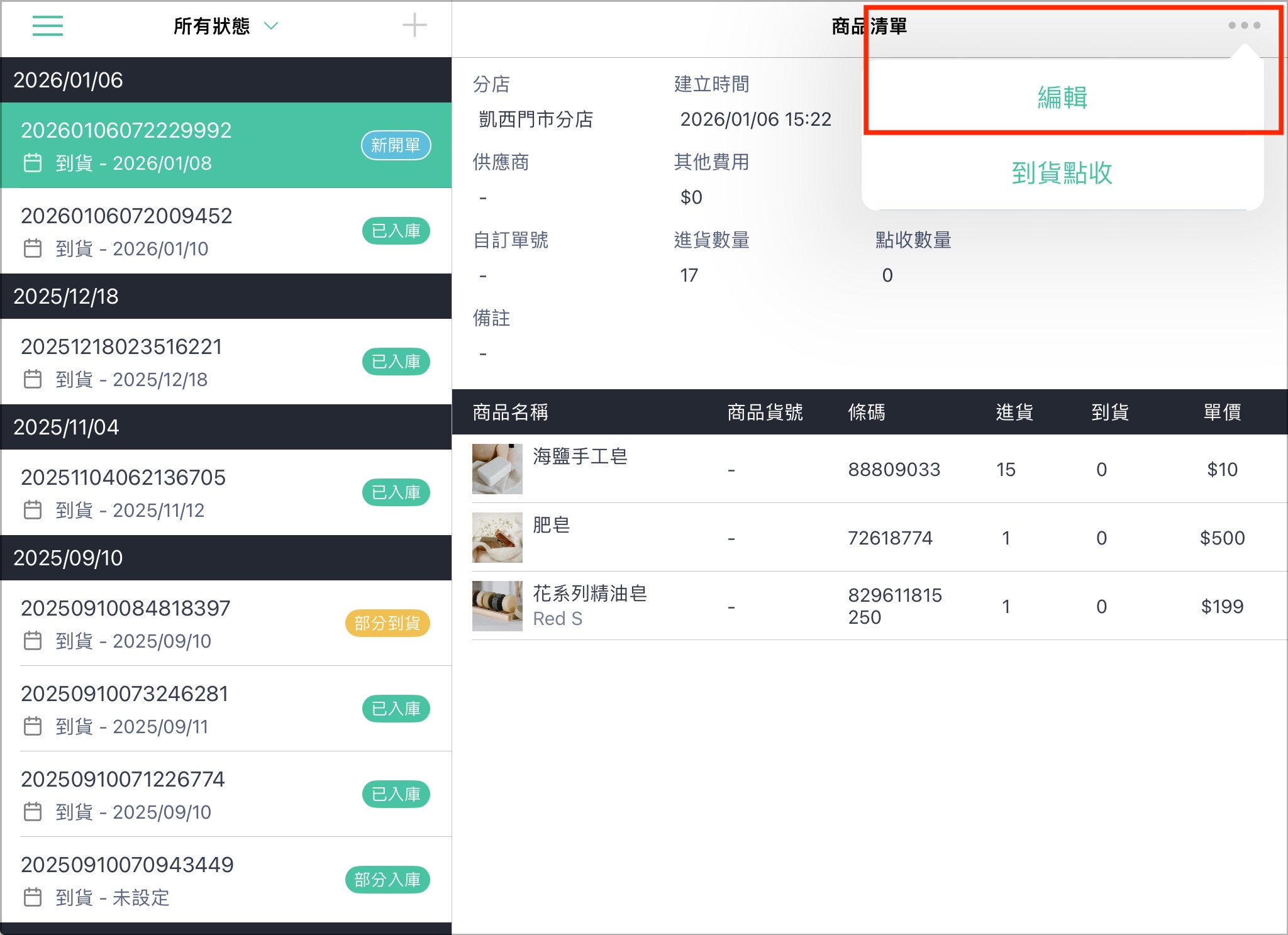
Task: Click the 2026/01/06 date header
Action: point(226,80)
